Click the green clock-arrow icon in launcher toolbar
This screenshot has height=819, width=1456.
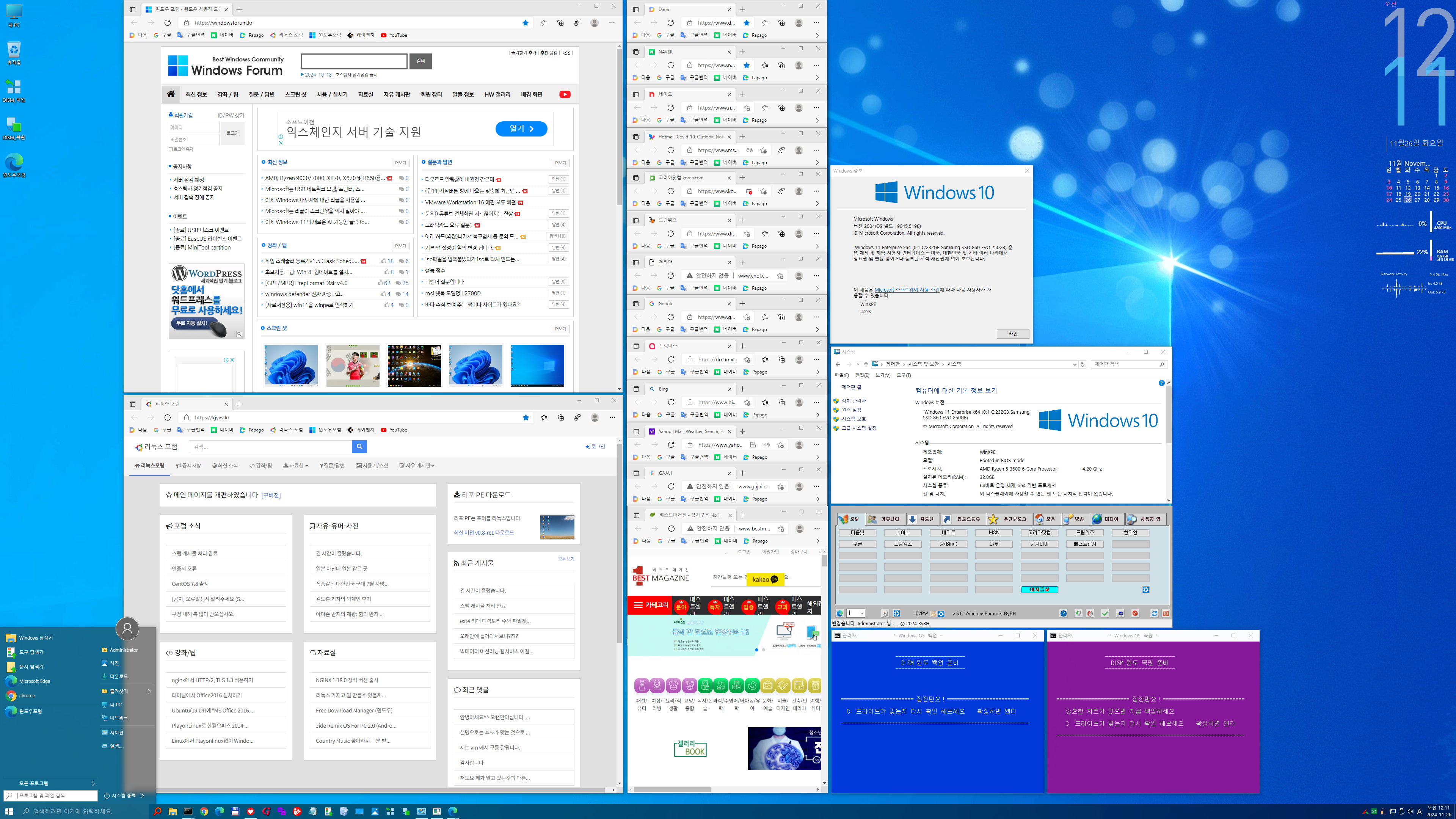[x=1078, y=613]
